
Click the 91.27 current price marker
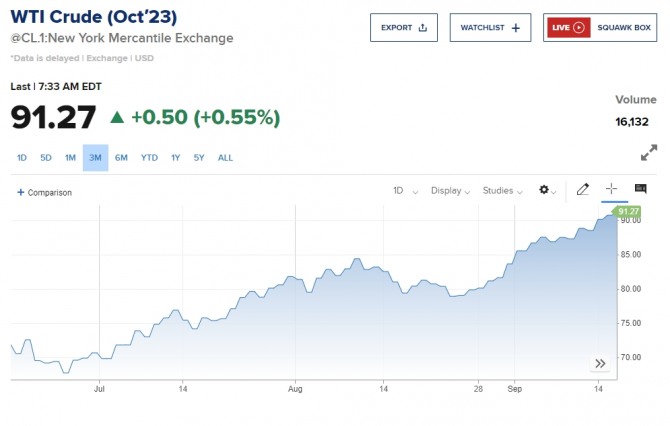coord(628,212)
